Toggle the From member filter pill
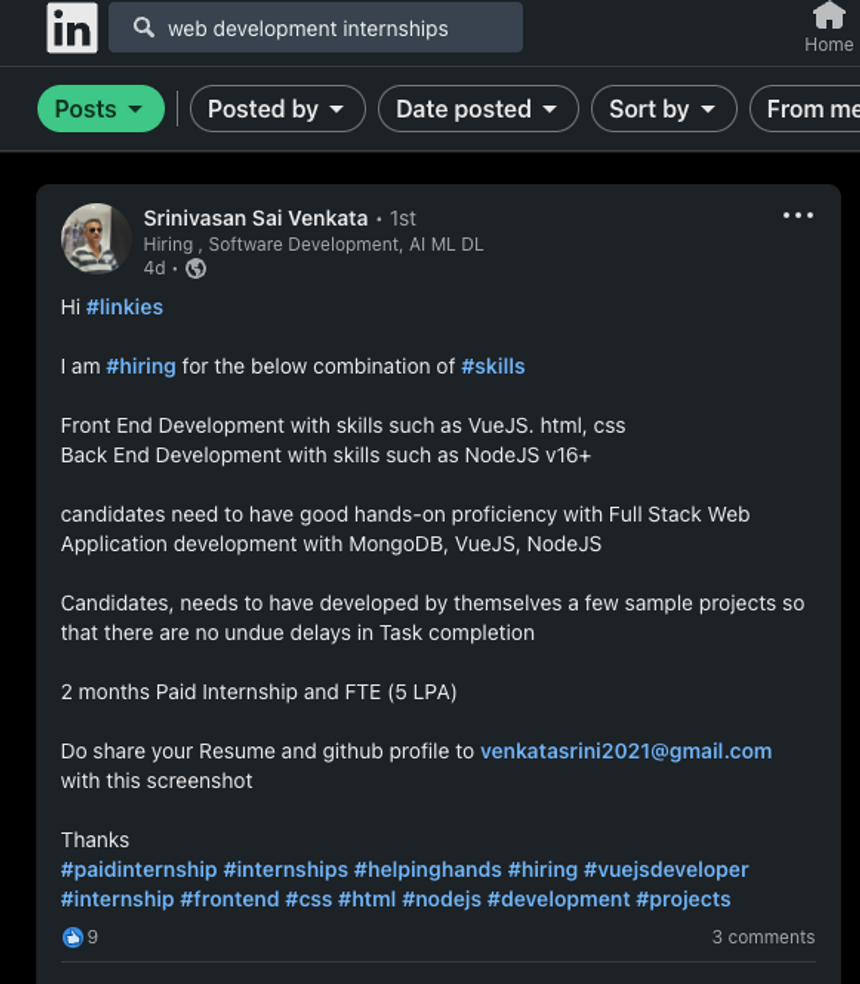 [805, 109]
